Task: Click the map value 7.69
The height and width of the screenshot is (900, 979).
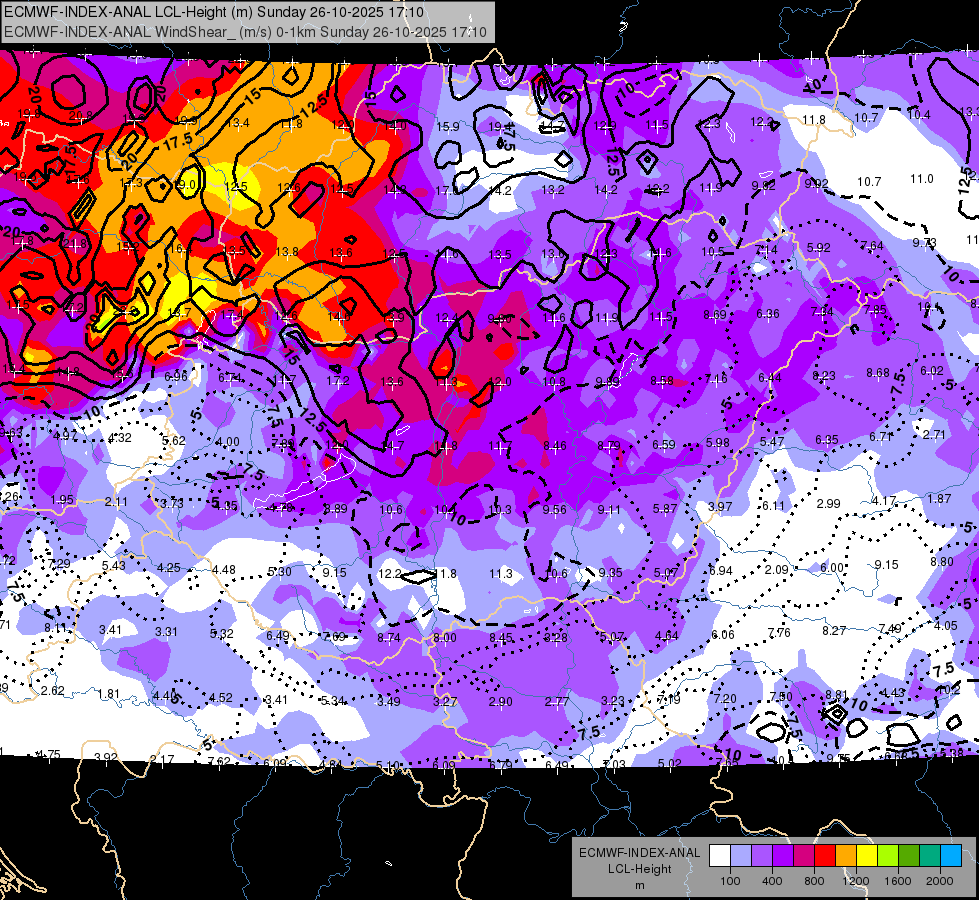Action: [x=334, y=636]
